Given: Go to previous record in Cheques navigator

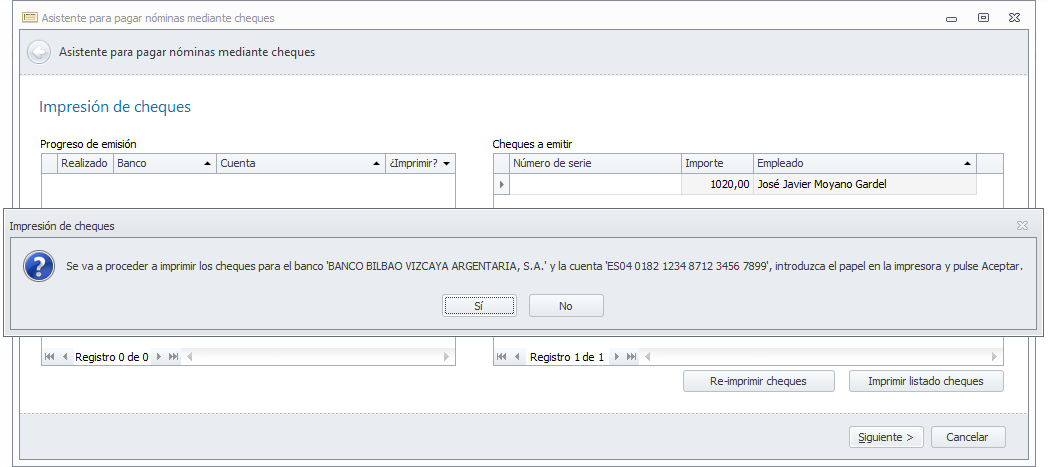Looking at the screenshot, I should pos(517,357).
